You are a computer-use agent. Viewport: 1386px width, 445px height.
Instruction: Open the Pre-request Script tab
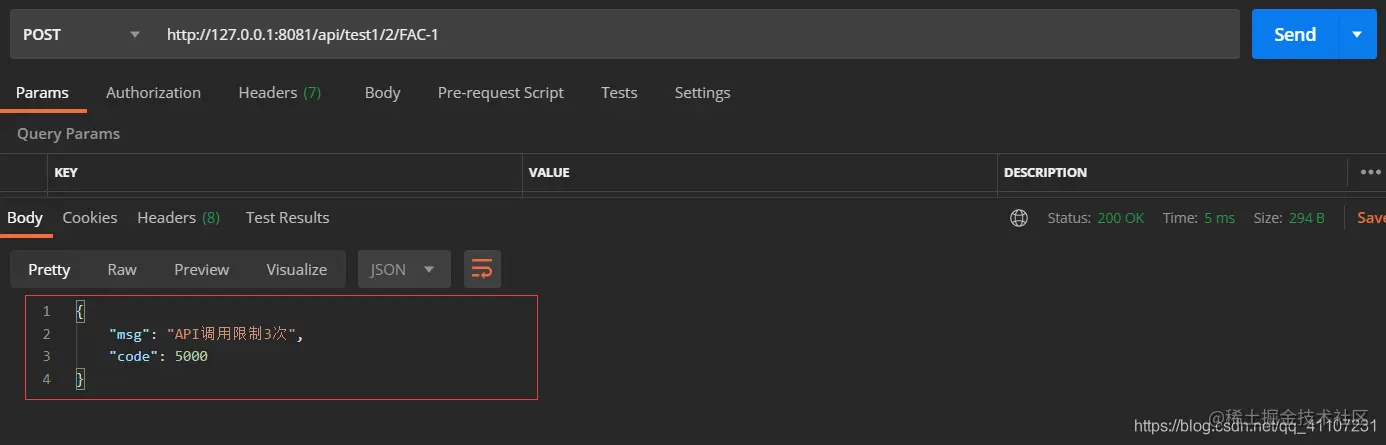point(501,92)
